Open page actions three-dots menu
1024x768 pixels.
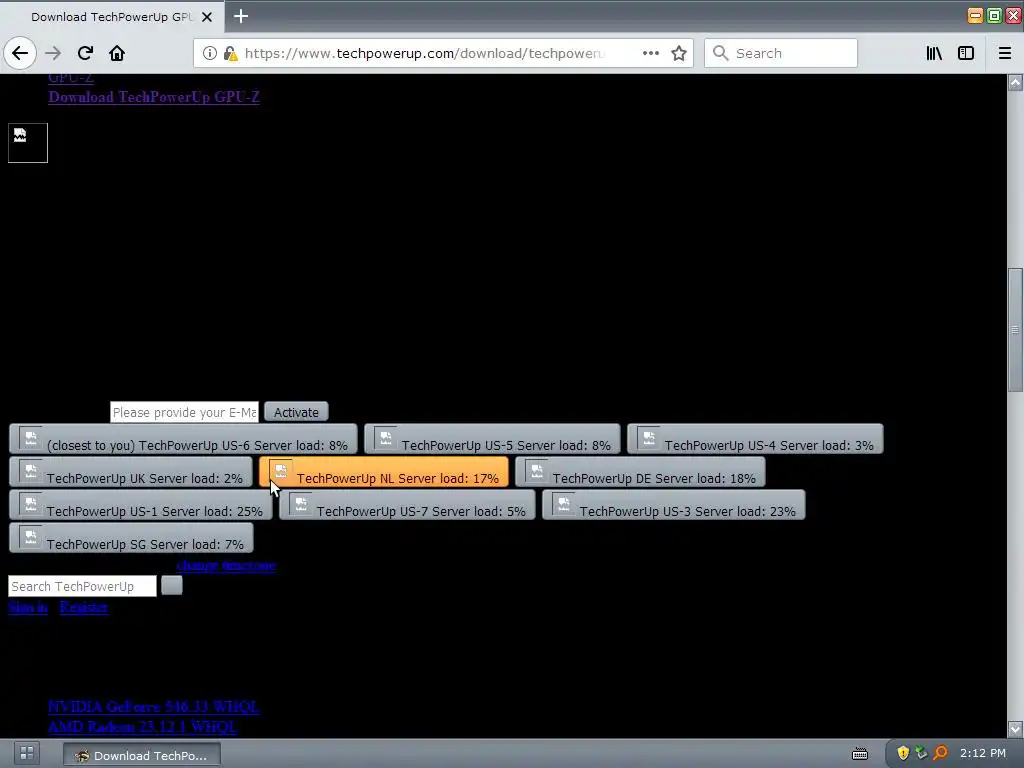pos(650,53)
